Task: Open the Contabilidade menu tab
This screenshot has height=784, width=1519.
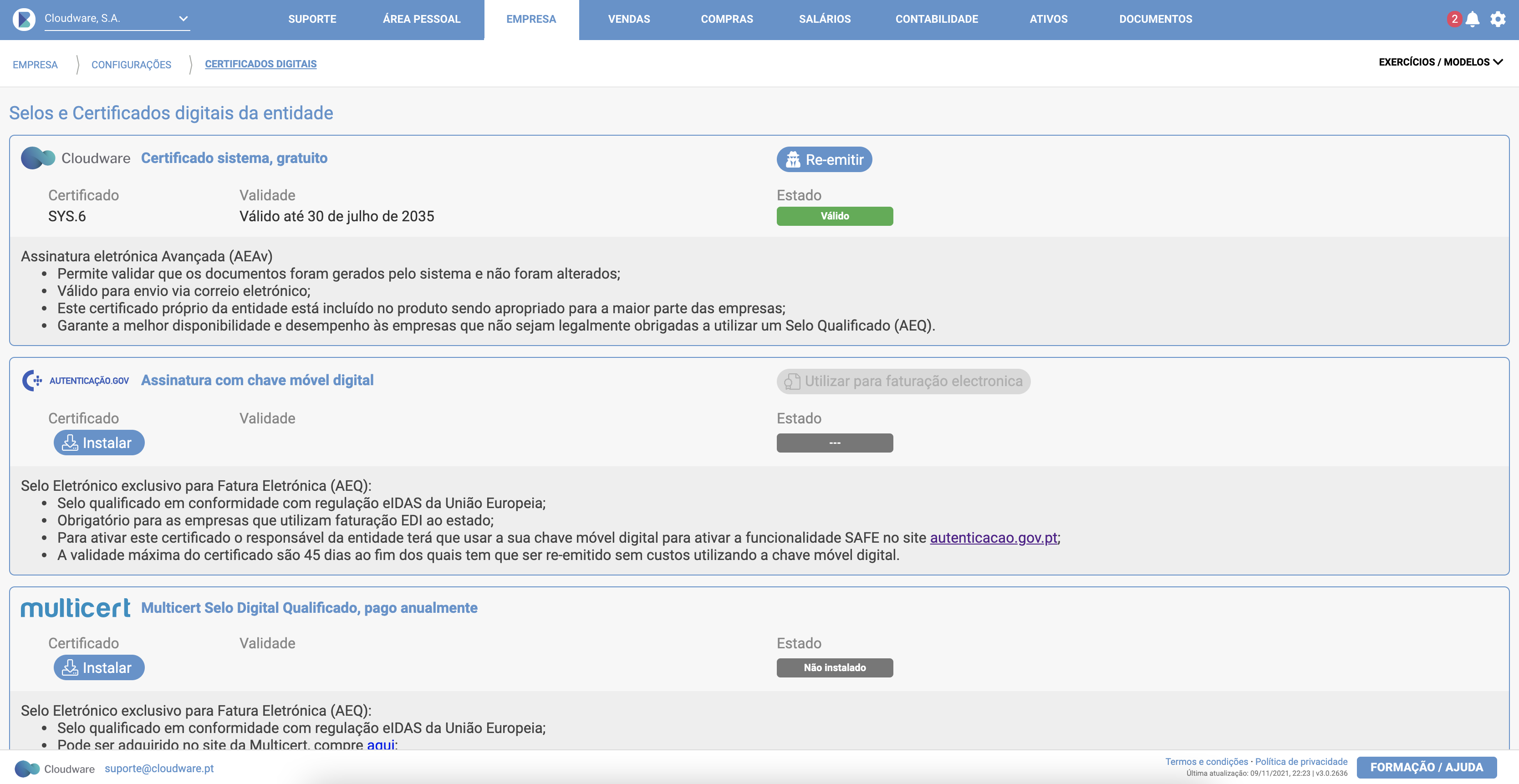Action: coord(937,20)
